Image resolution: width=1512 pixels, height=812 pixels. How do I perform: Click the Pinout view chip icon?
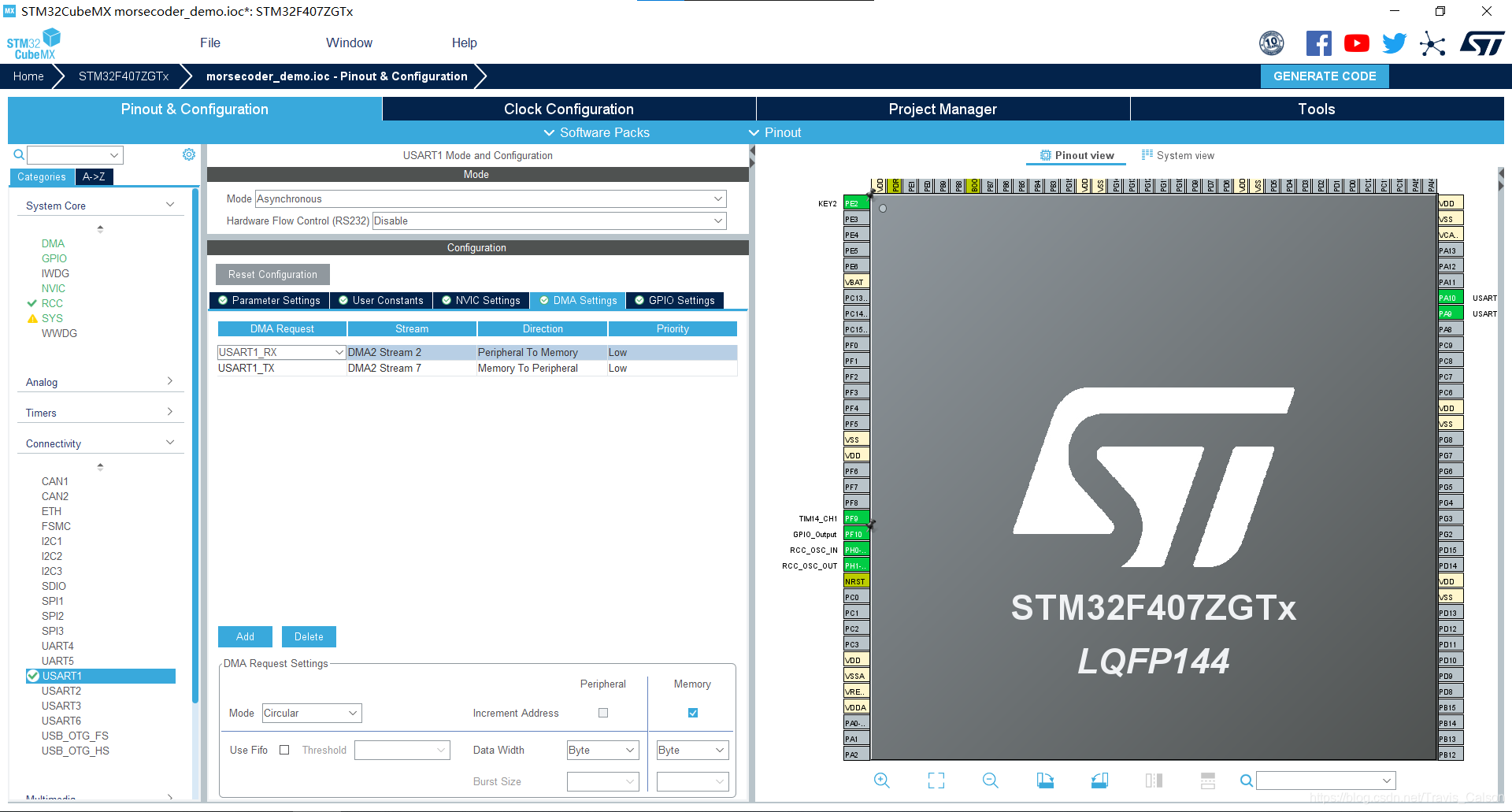point(1046,155)
